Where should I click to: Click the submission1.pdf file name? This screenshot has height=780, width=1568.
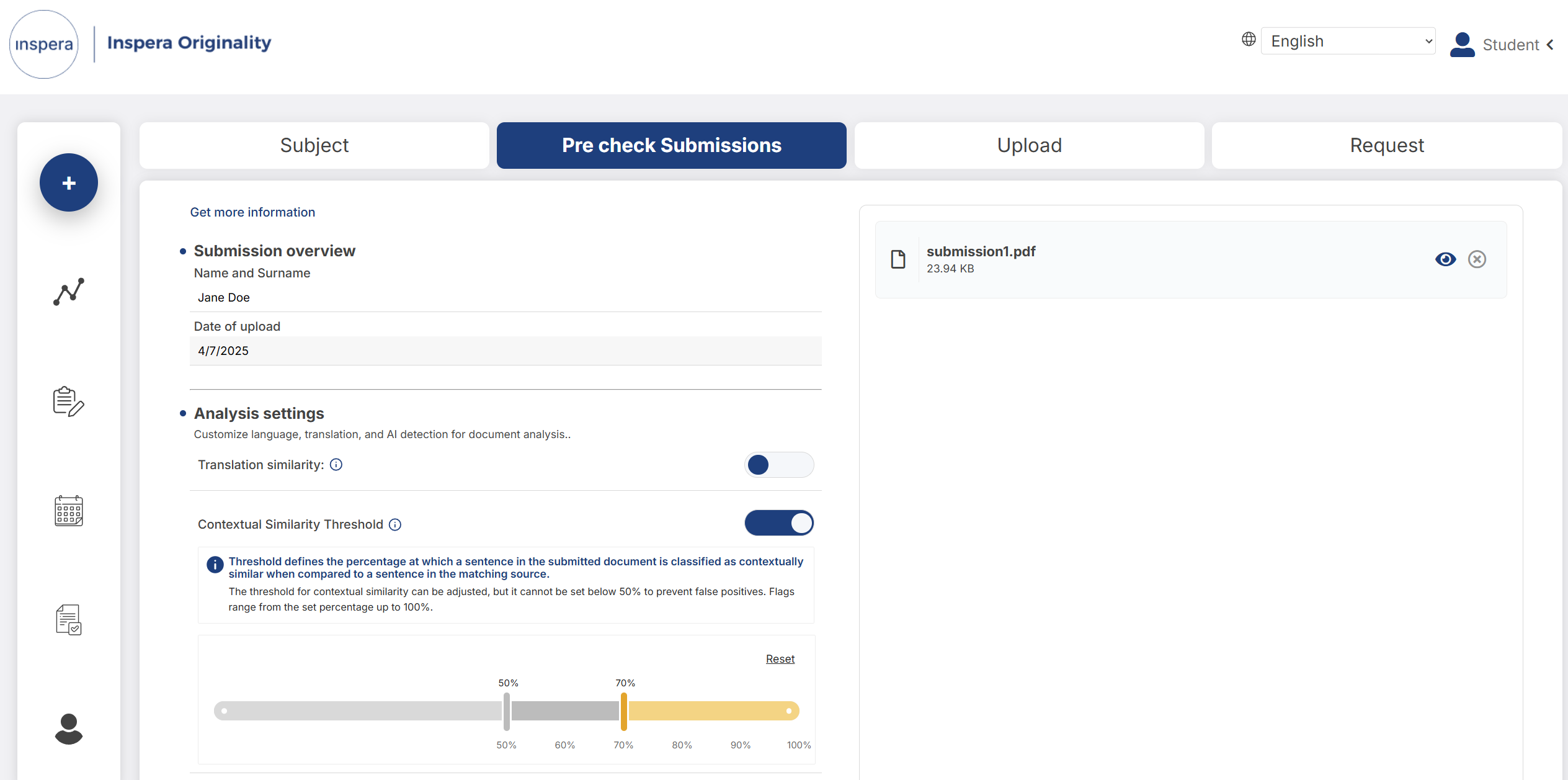(x=981, y=251)
